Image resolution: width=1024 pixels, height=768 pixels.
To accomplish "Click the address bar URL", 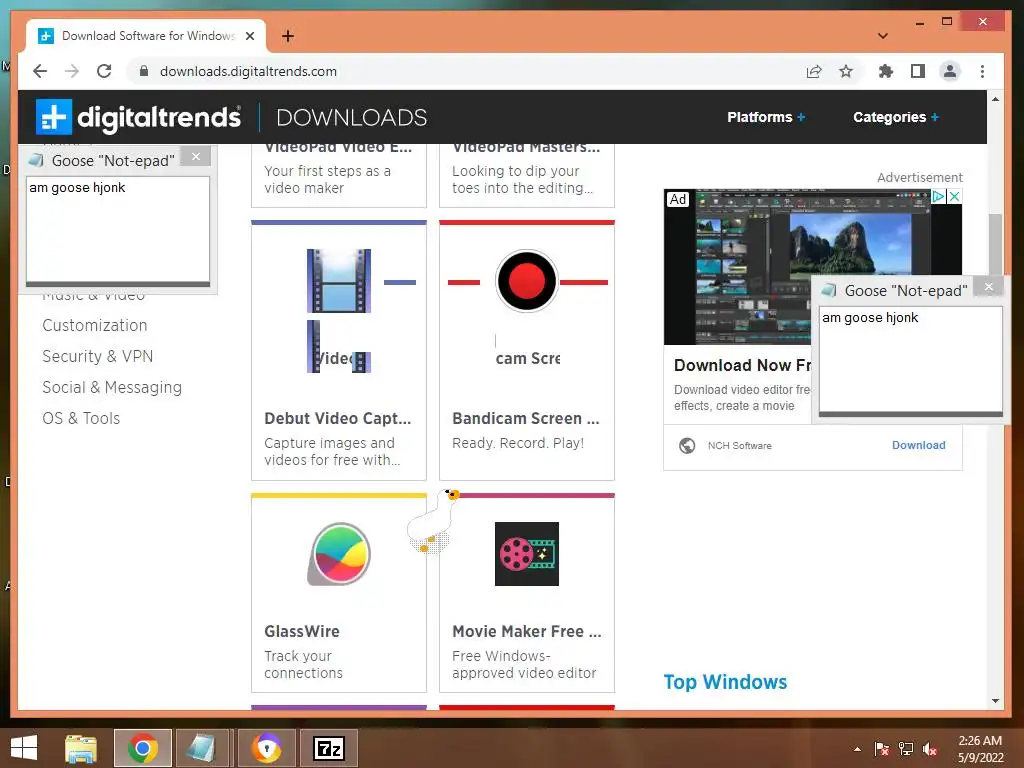I will (248, 71).
